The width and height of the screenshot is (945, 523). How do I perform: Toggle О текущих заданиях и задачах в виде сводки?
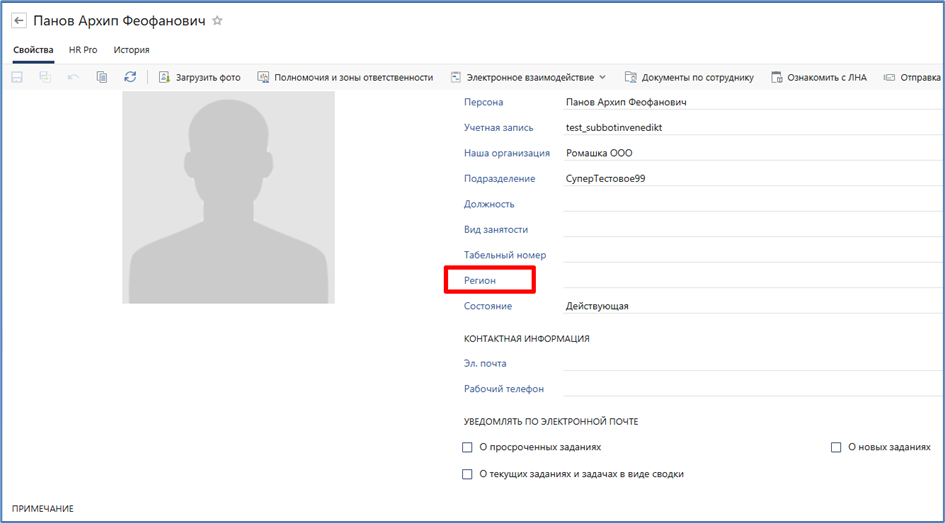coord(467,474)
